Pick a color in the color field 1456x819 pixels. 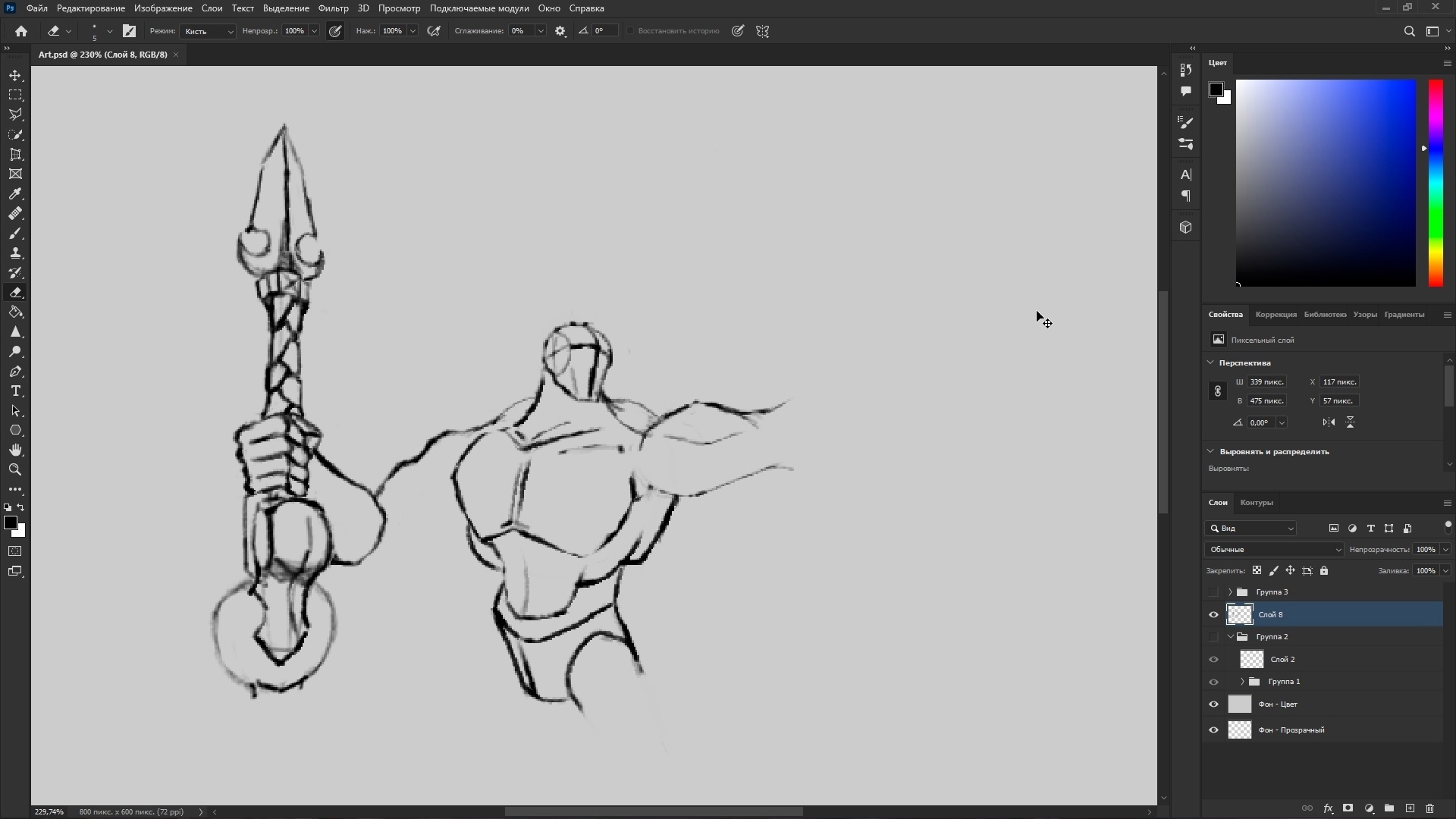1326,183
